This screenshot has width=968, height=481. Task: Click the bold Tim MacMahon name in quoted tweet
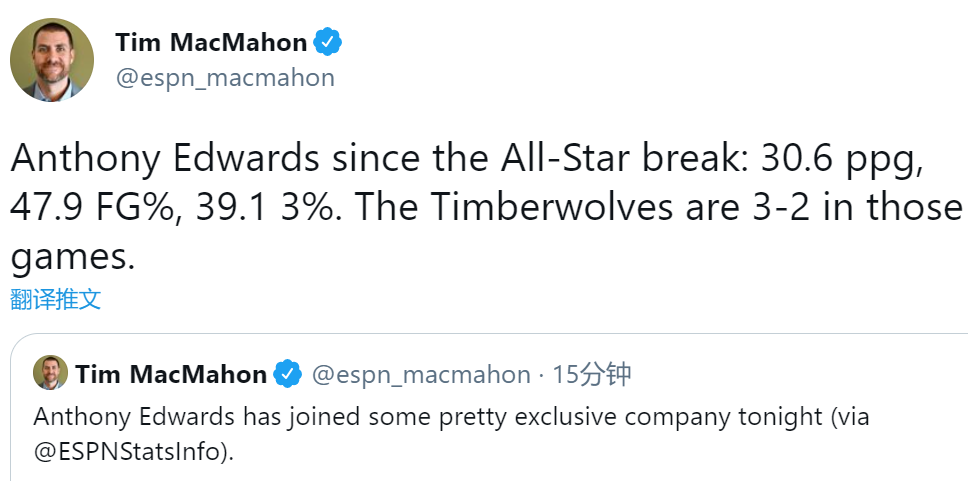point(171,375)
